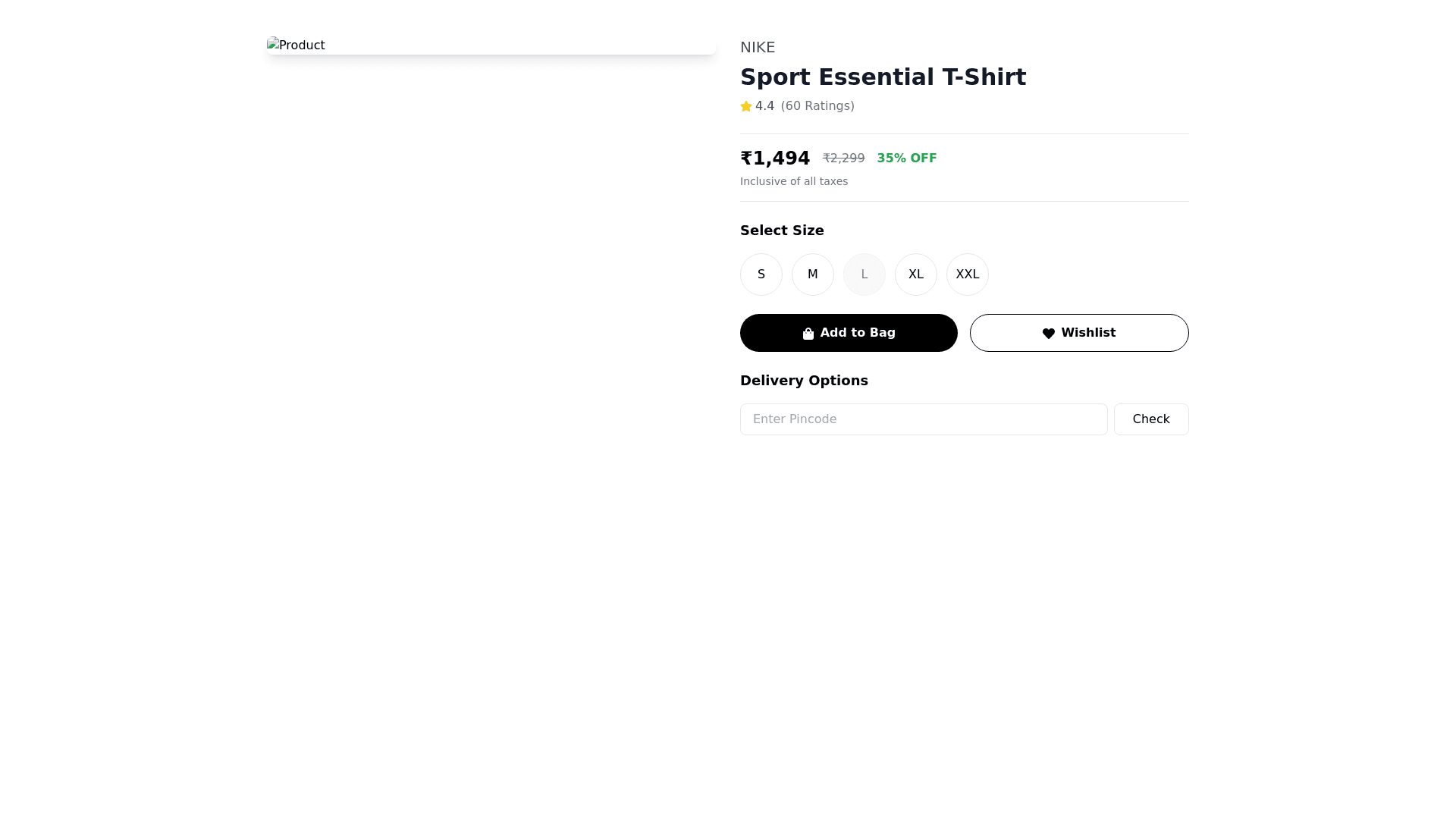Open the (60 Ratings) link
The height and width of the screenshot is (819, 1456).
pyautogui.click(x=817, y=106)
